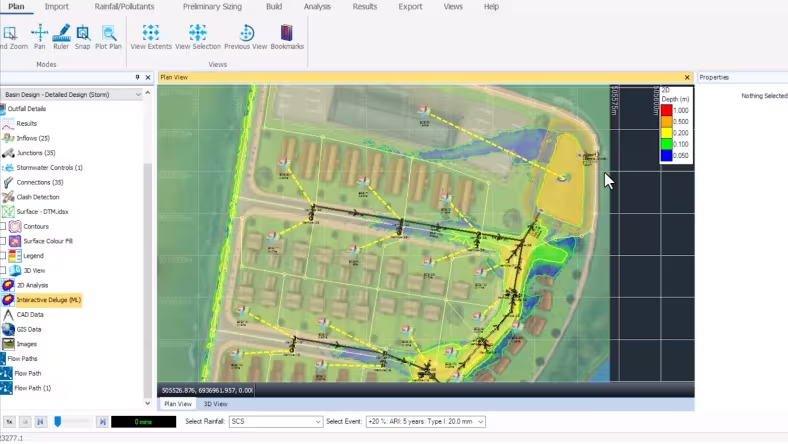
Task: Click the Connections (35) tree icon
Action: click(8, 182)
